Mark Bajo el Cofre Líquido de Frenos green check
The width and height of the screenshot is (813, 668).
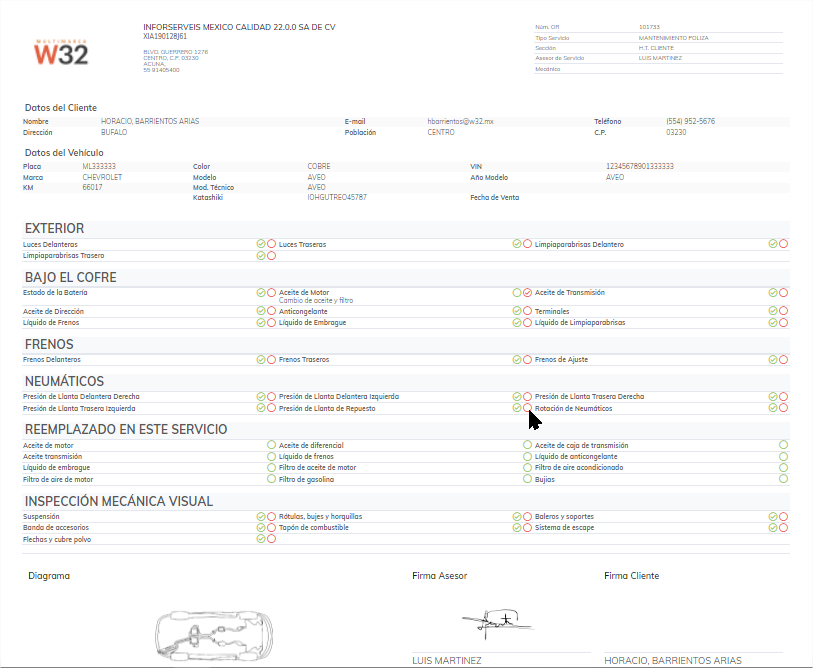click(261, 323)
